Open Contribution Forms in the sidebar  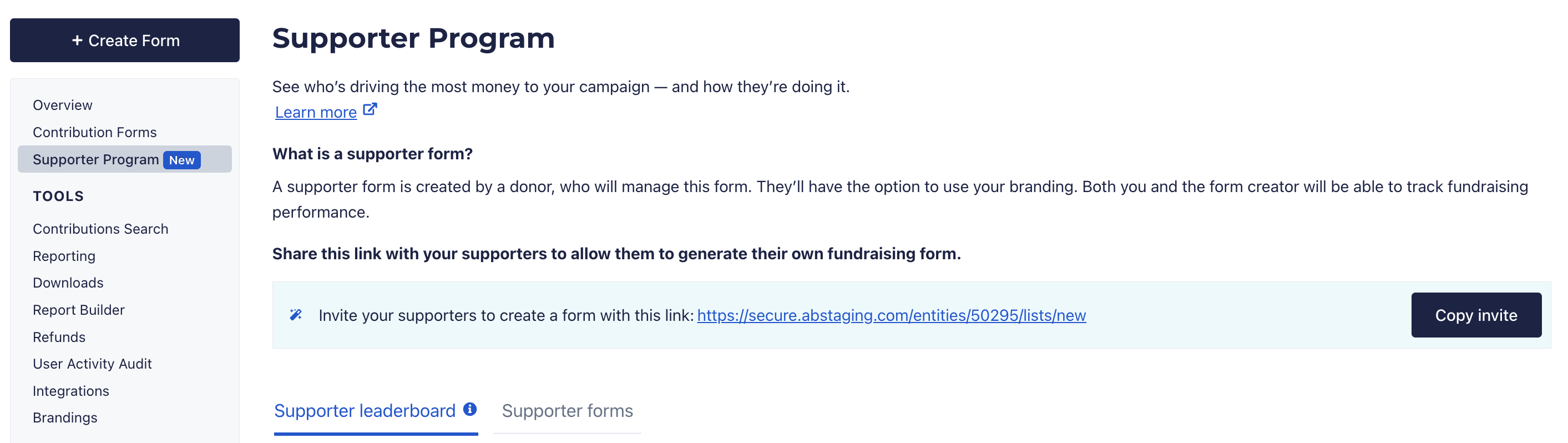[x=94, y=132]
